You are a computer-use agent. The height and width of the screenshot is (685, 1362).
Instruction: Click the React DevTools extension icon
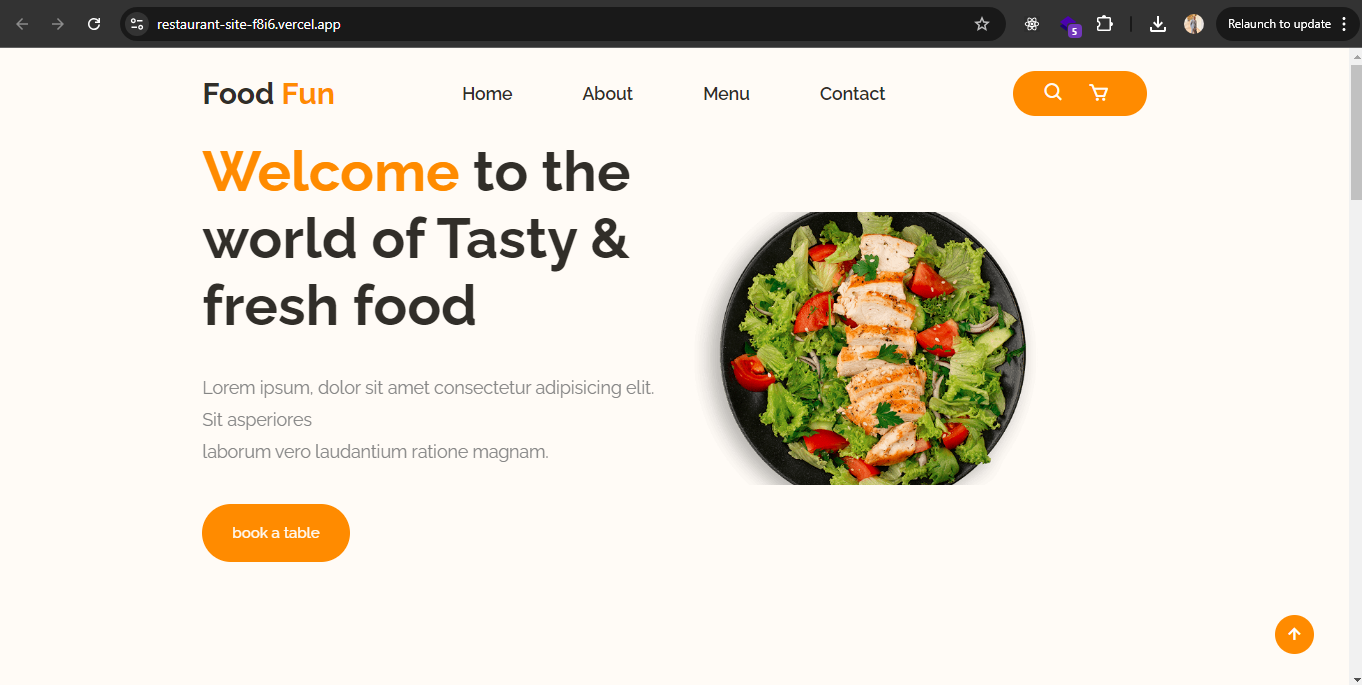tap(1032, 24)
